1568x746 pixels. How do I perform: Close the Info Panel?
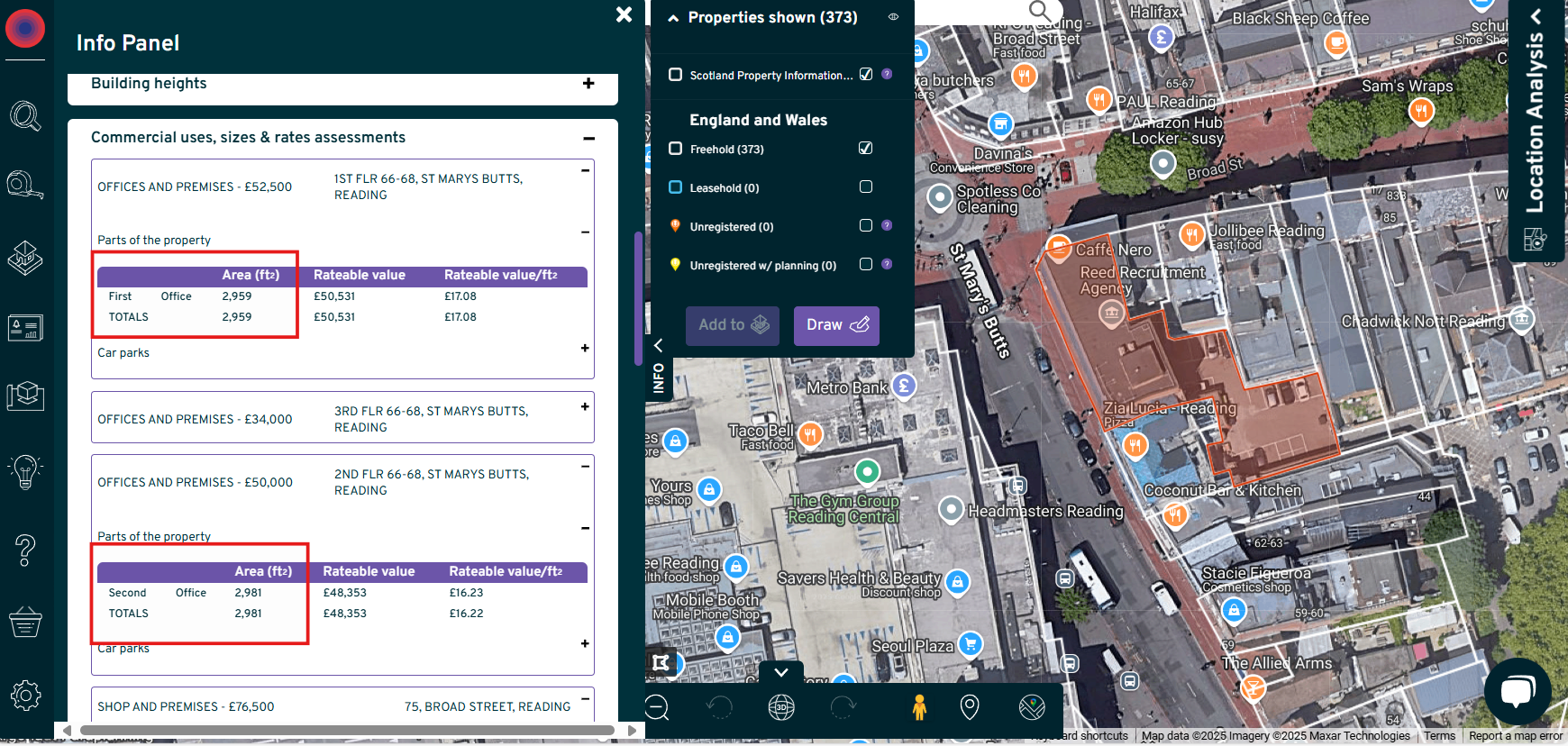[624, 14]
